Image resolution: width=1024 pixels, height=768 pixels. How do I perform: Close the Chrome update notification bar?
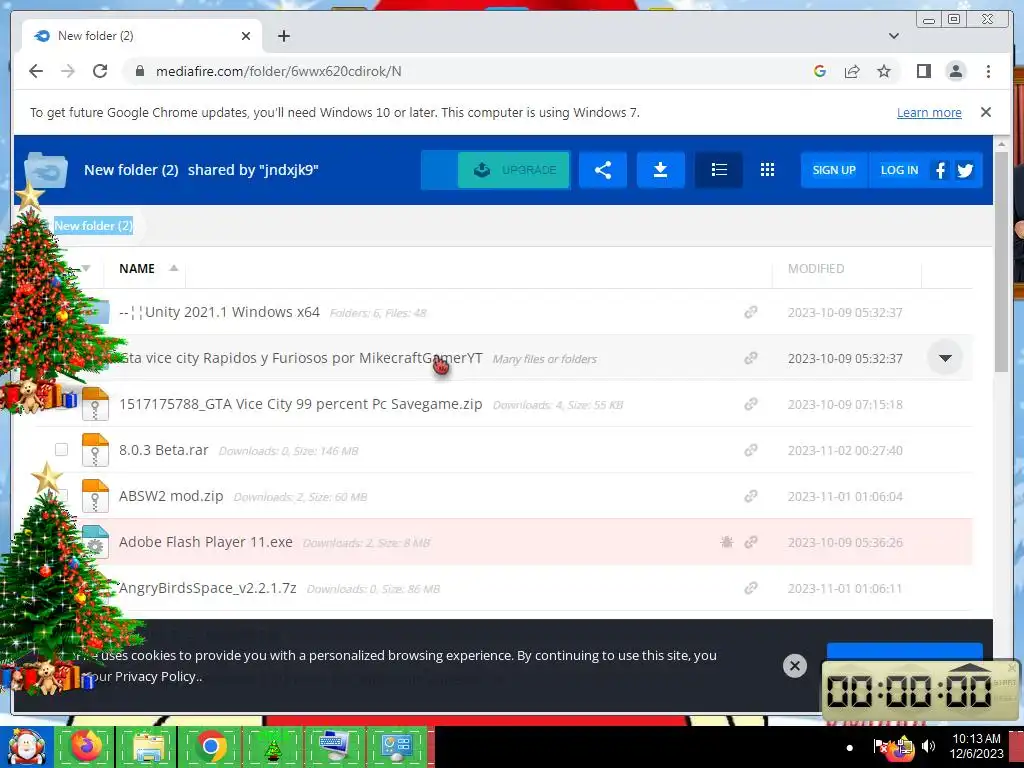coord(985,112)
